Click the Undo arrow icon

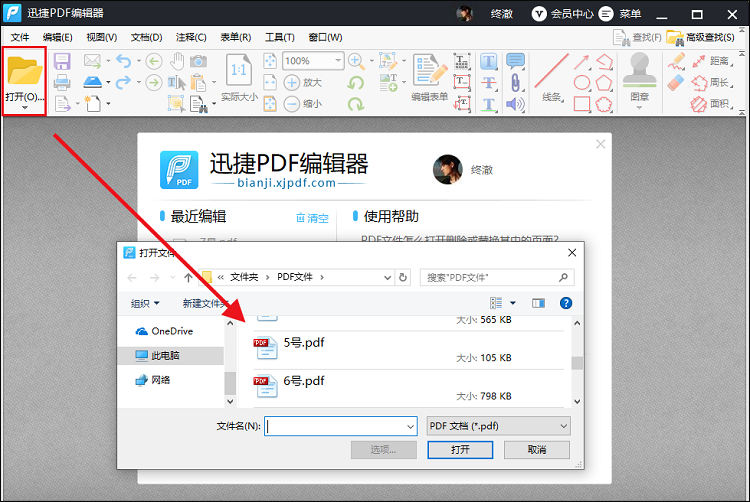coord(124,61)
